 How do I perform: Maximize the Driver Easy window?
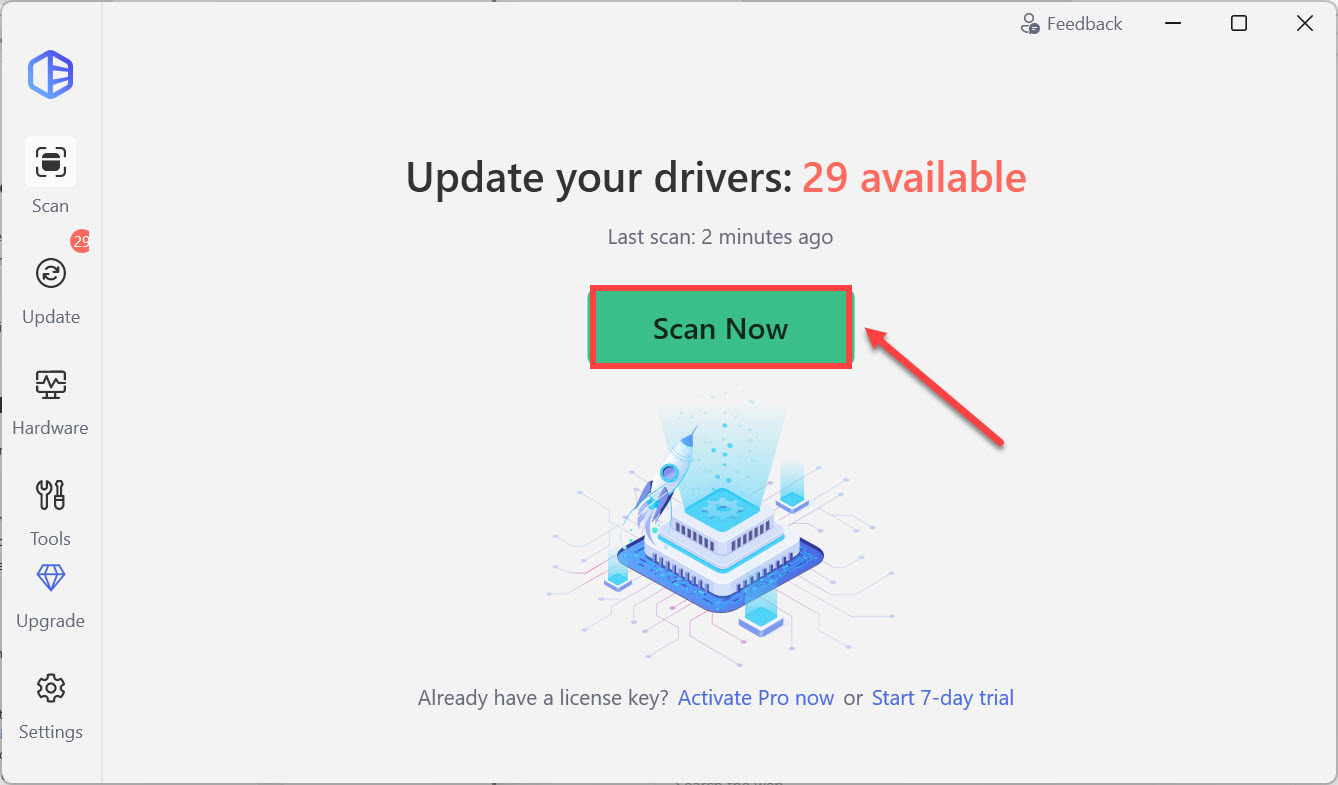click(1239, 24)
